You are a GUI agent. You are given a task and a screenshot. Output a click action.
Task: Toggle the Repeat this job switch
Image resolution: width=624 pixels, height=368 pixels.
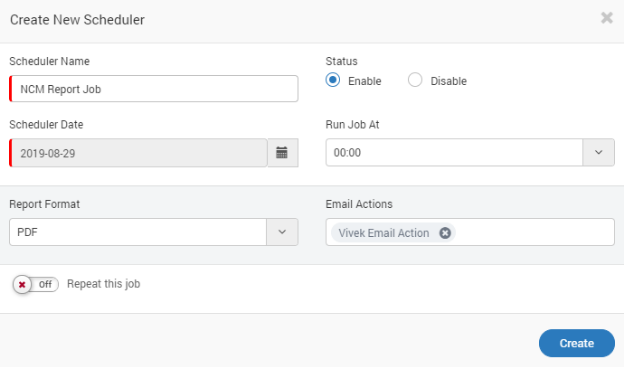pos(36,284)
